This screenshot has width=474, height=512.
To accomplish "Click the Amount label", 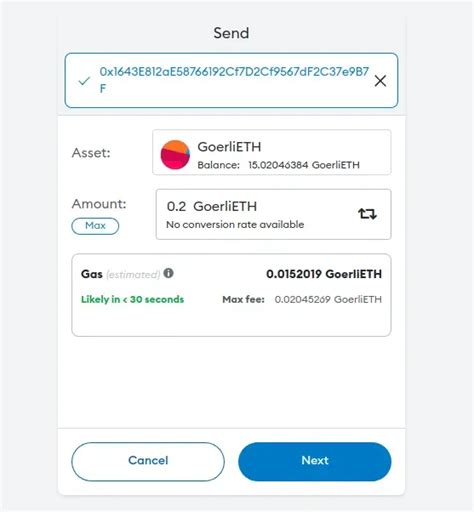I will click(99, 204).
